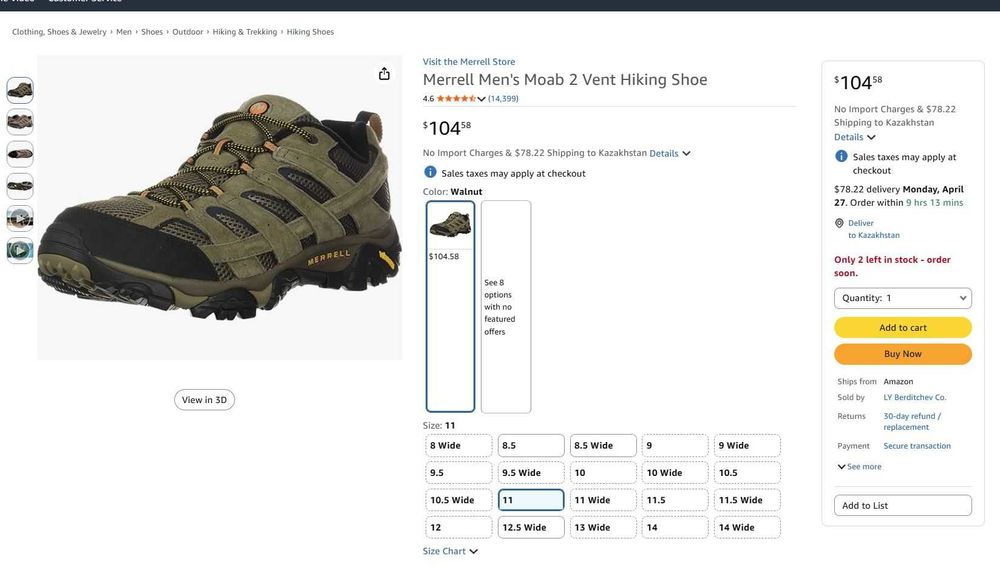1000x576 pixels.
Task: Select size 11
Action: (531, 500)
